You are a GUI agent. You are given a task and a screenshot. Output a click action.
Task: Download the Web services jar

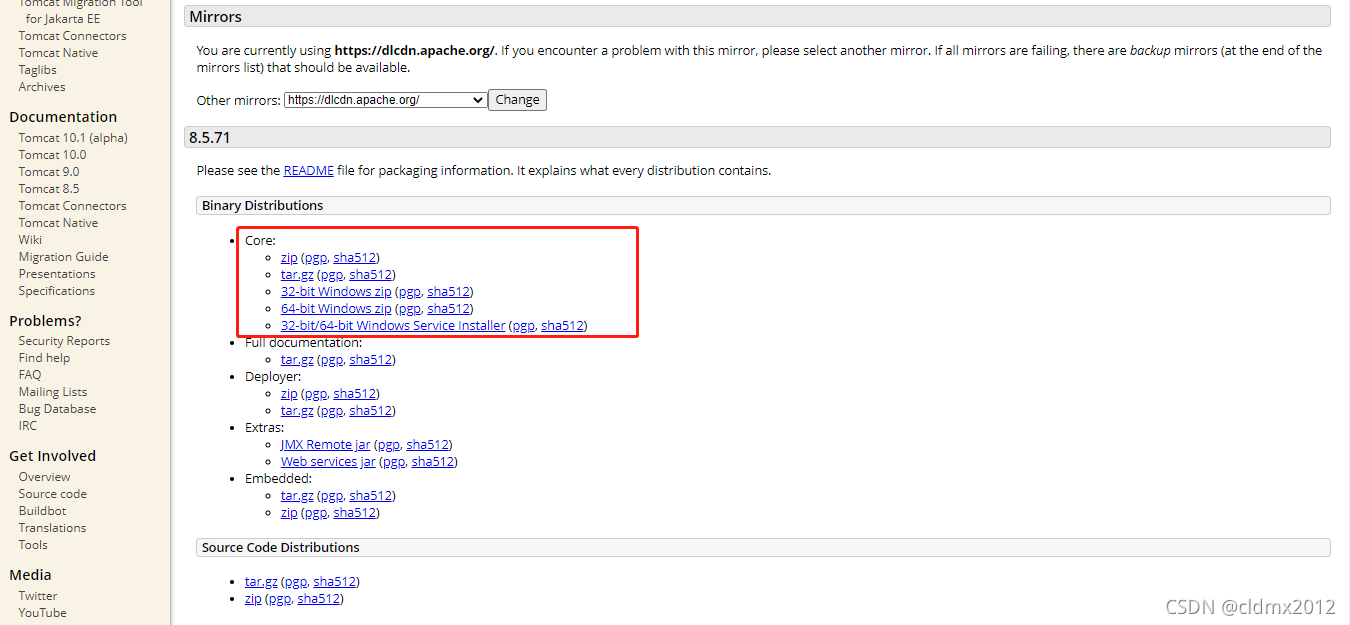coord(328,462)
